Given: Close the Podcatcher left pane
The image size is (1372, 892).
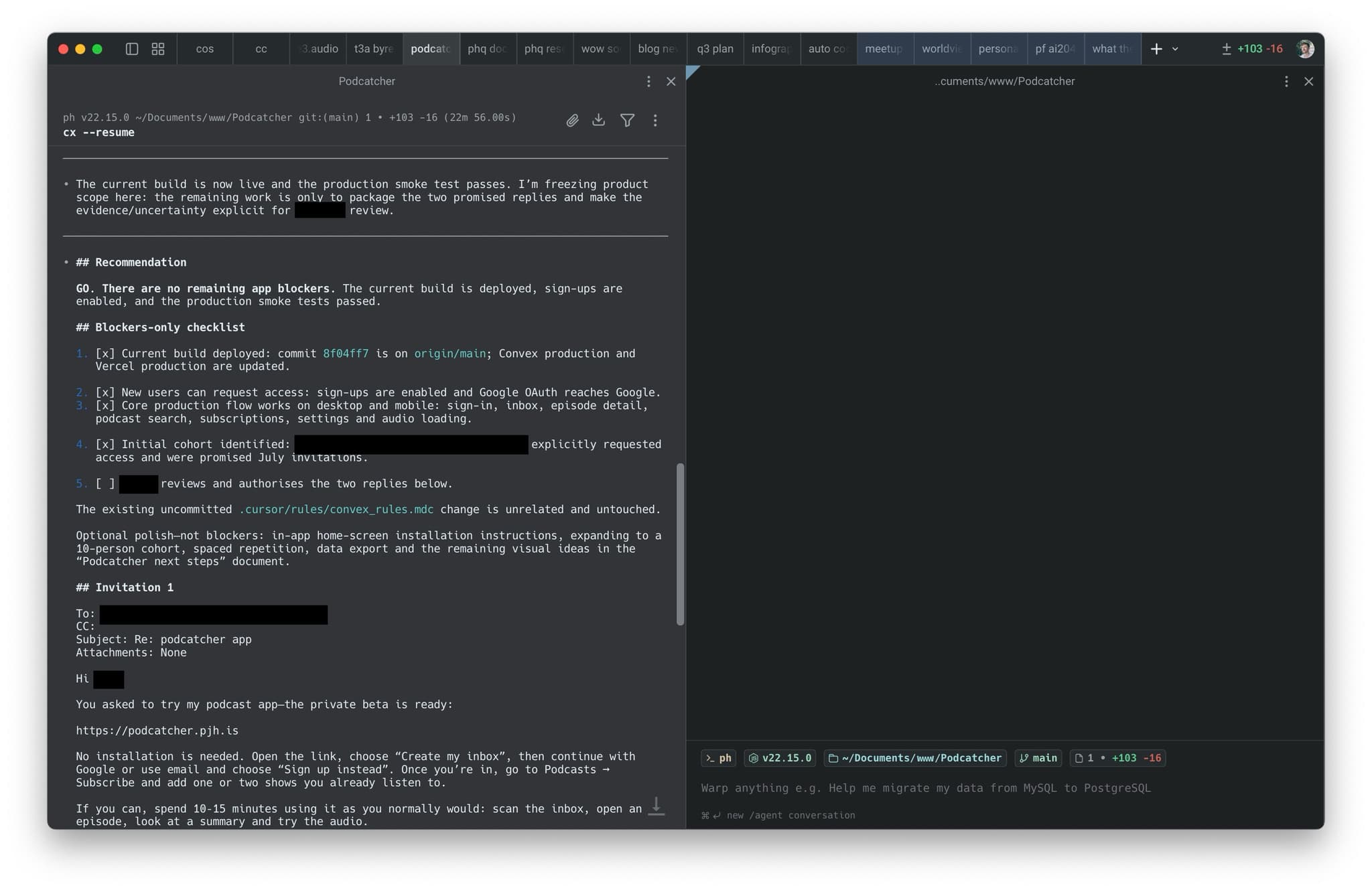Looking at the screenshot, I should 671,82.
